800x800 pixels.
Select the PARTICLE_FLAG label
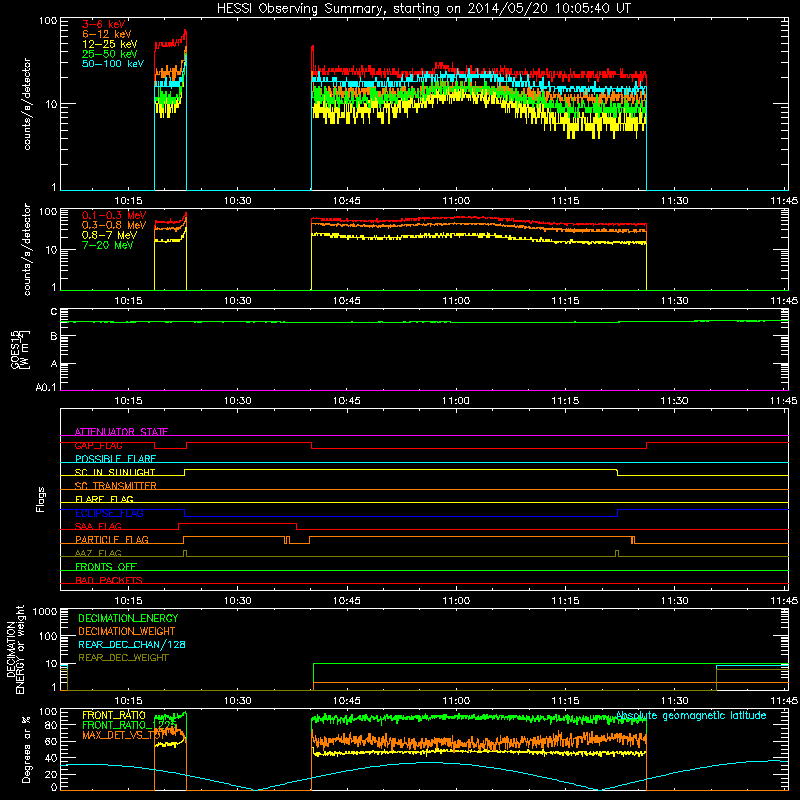112,539
